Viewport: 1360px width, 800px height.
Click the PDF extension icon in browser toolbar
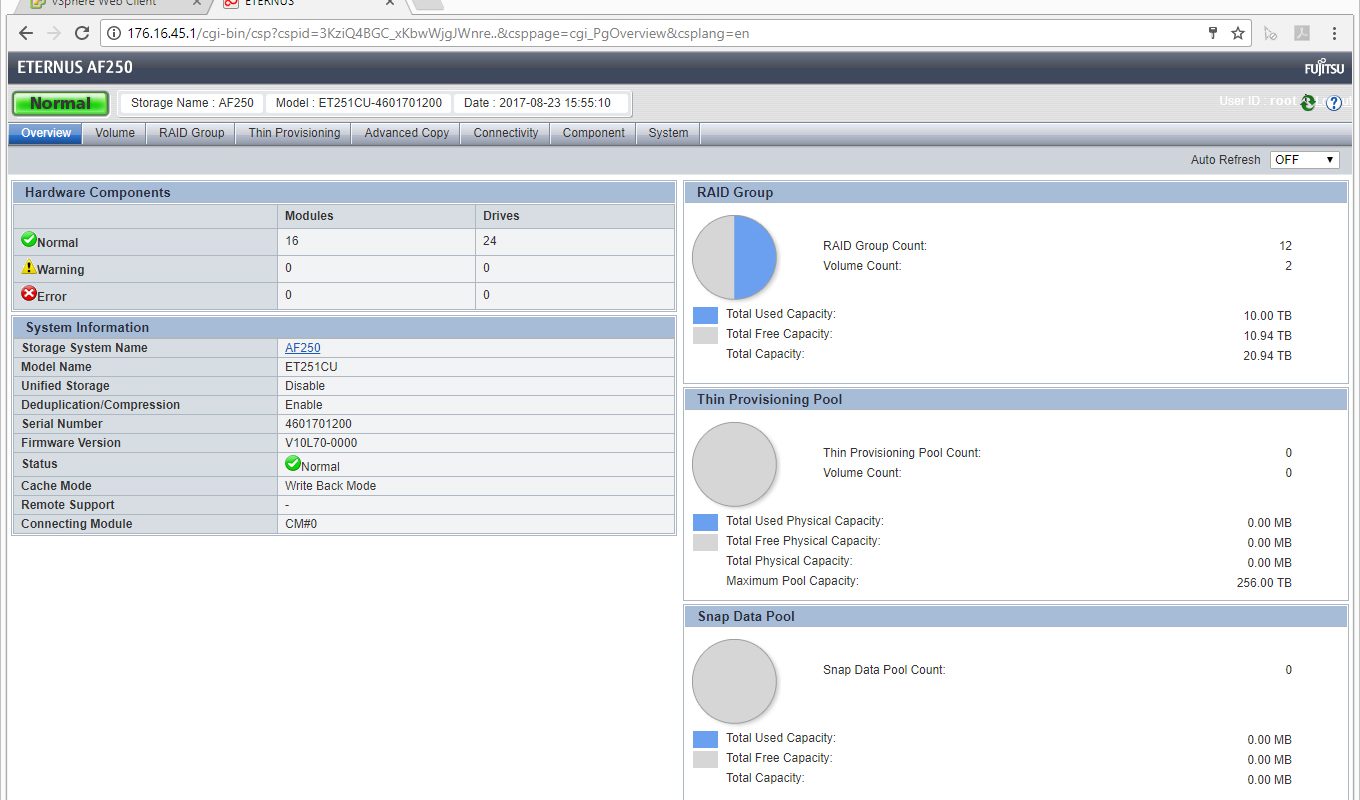[1302, 33]
